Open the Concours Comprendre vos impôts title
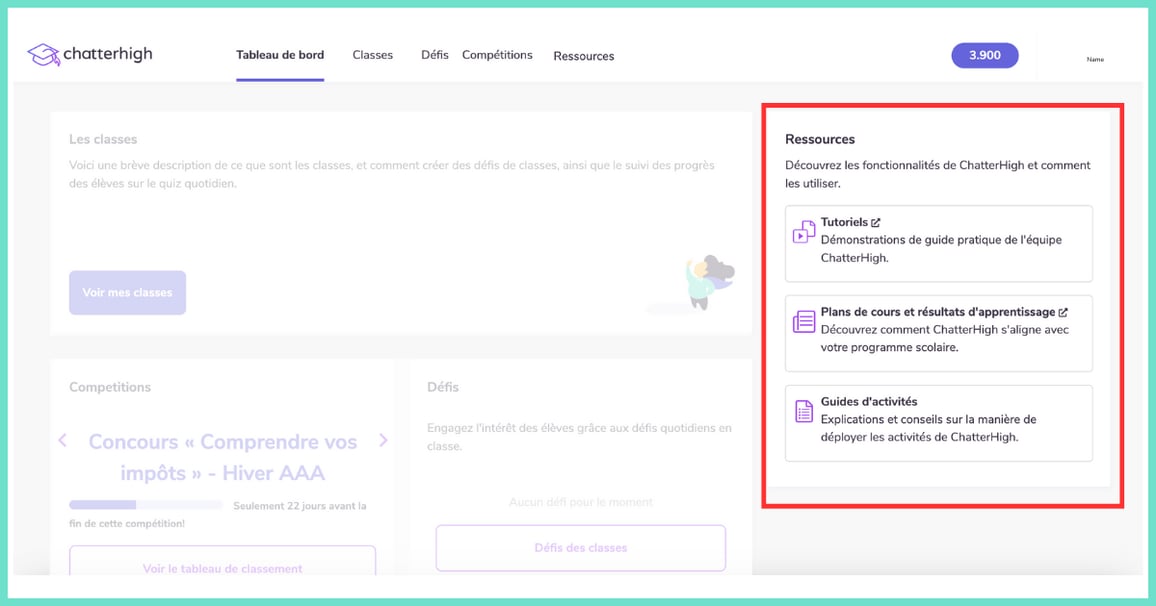 point(222,458)
